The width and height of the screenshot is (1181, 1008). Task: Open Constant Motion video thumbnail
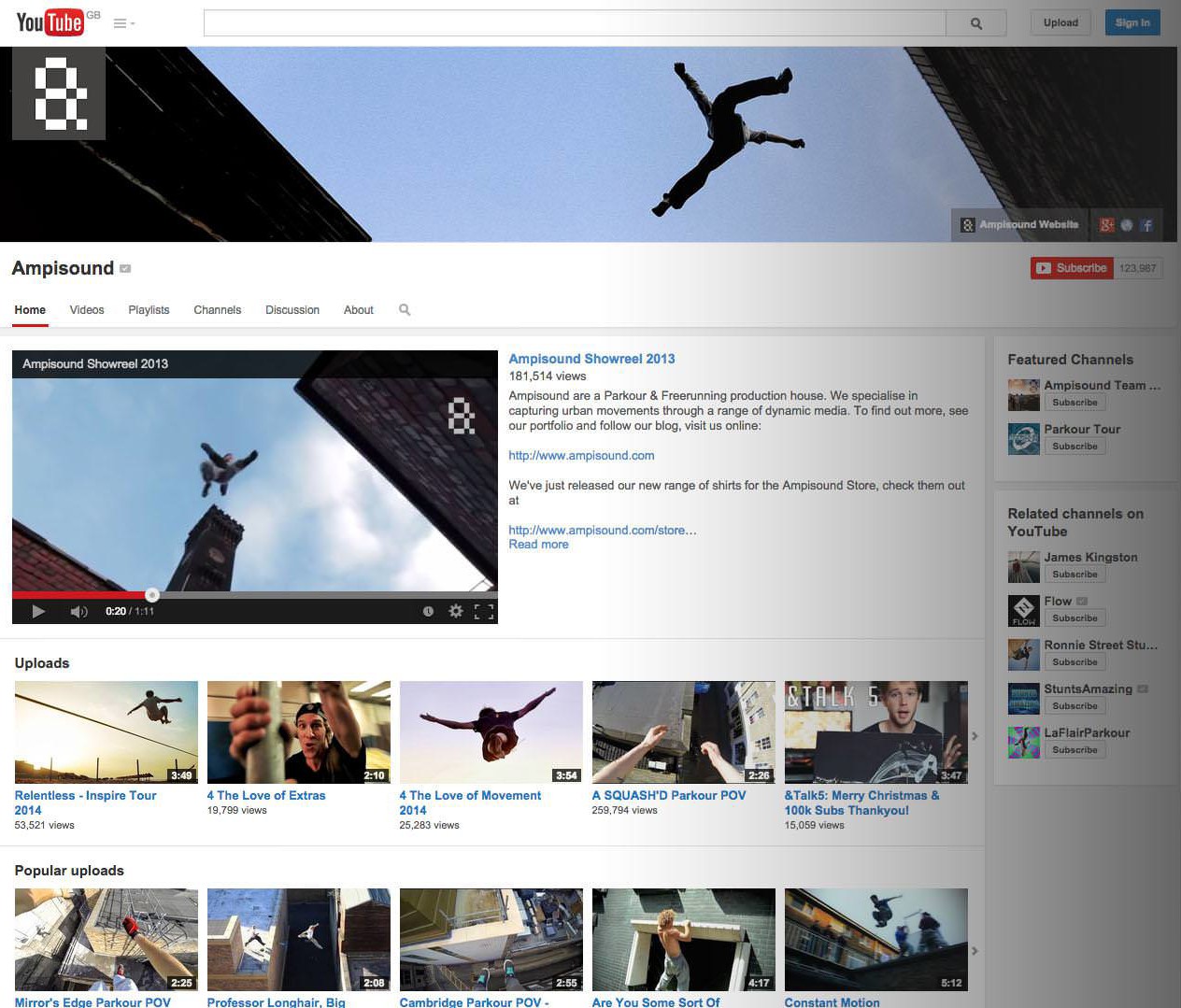[876, 940]
